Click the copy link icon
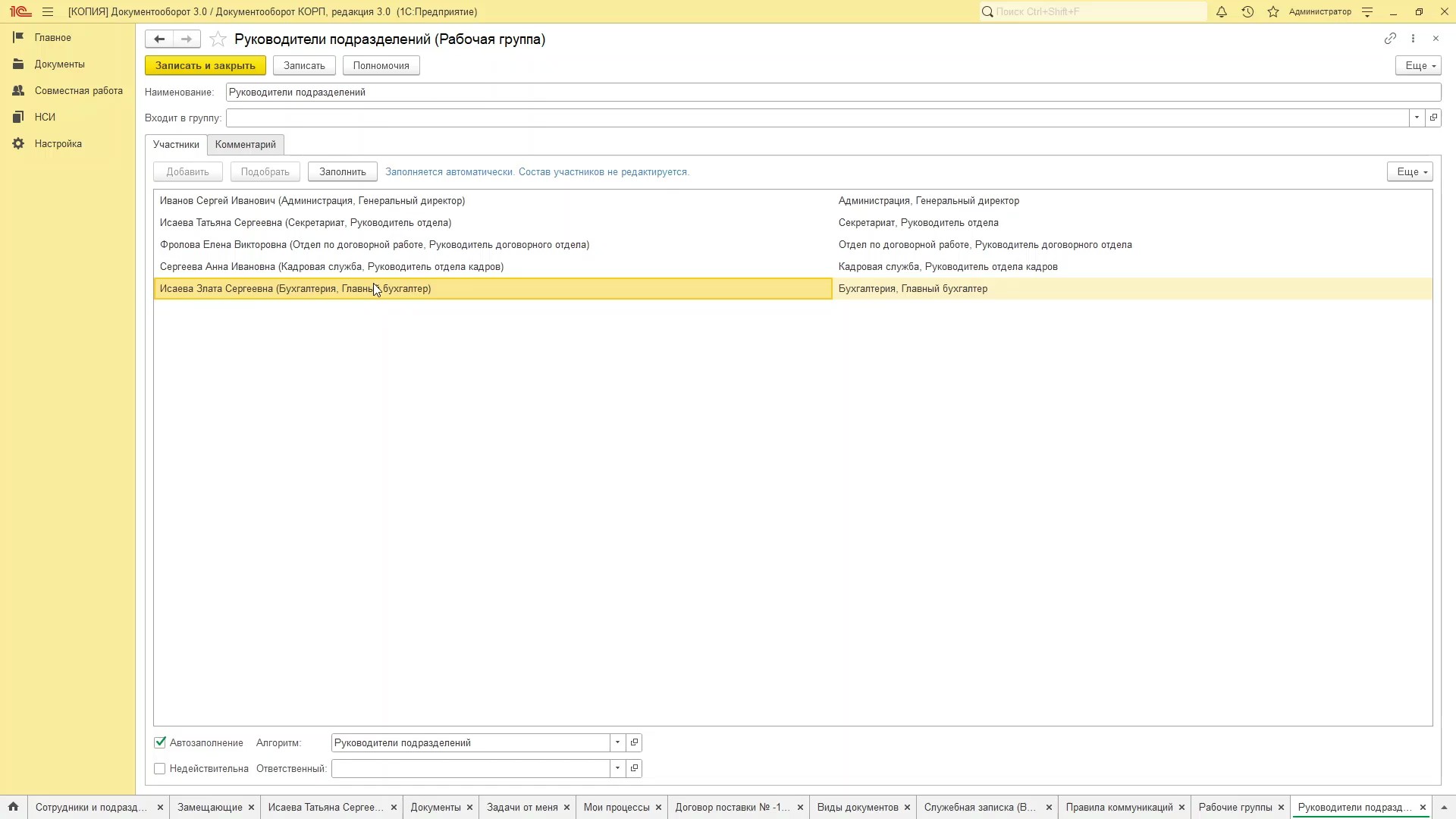This screenshot has height=819, width=1456. coord(1390,39)
